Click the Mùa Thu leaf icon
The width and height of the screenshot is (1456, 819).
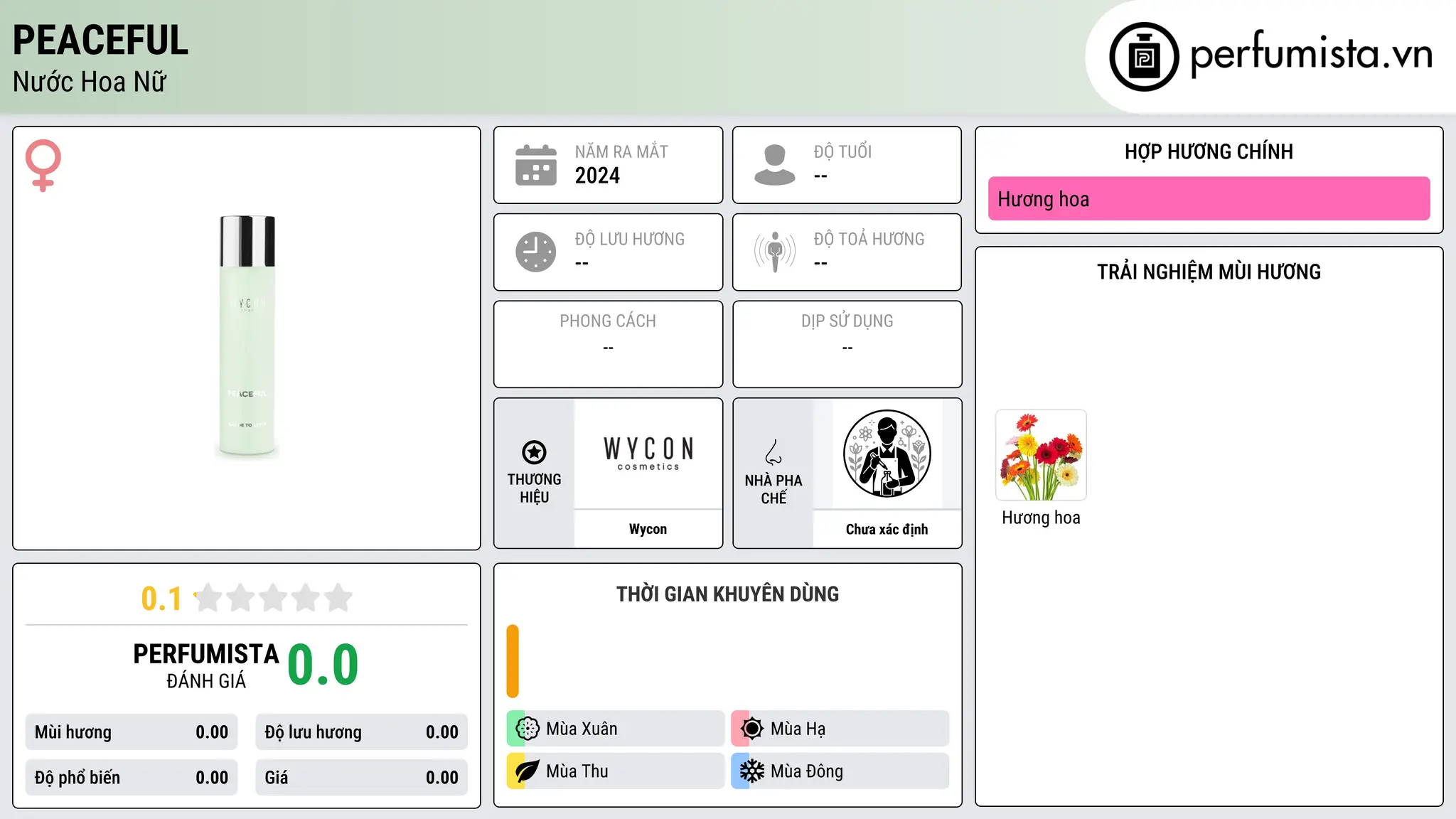(528, 771)
